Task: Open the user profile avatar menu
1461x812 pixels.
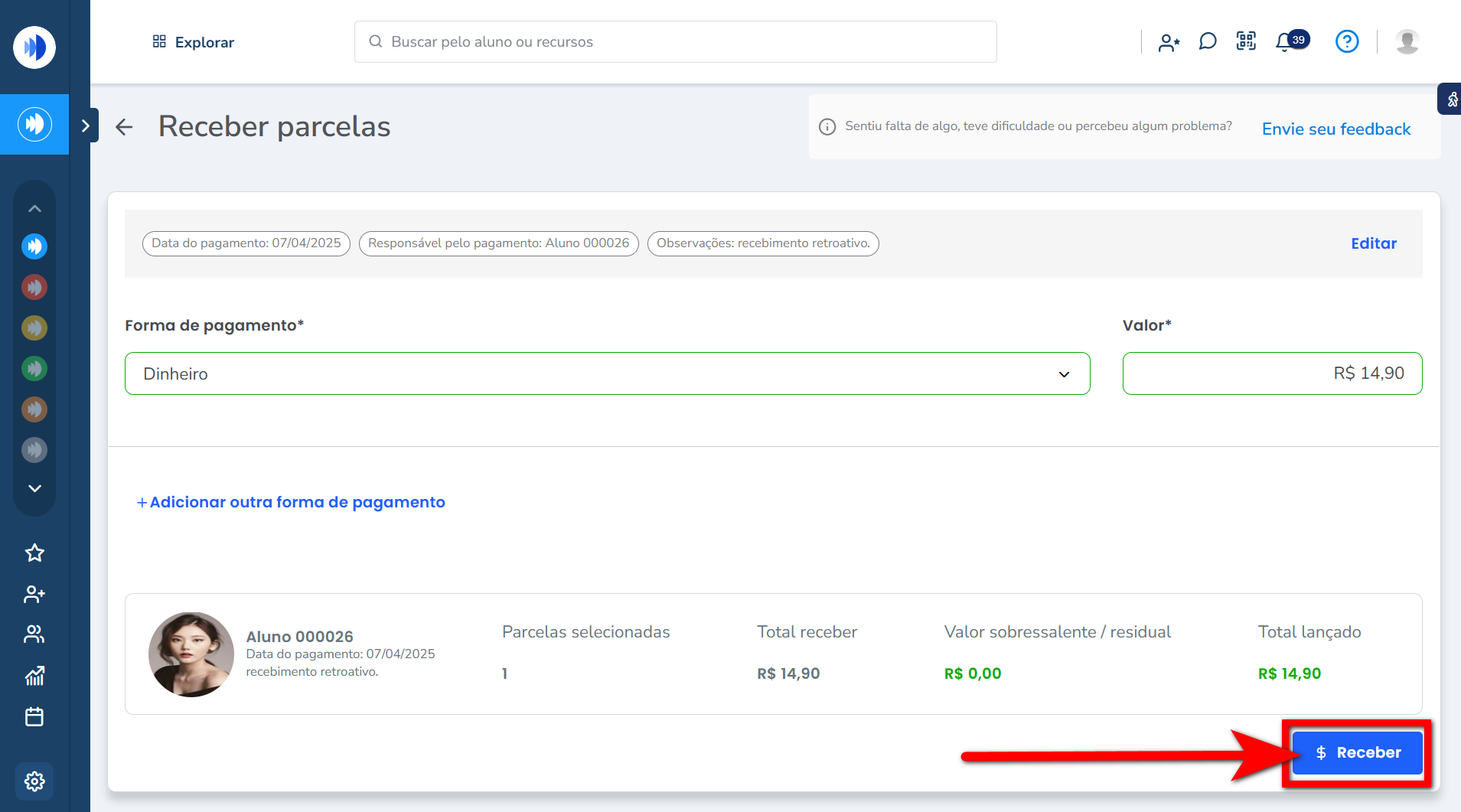Action: tap(1407, 42)
